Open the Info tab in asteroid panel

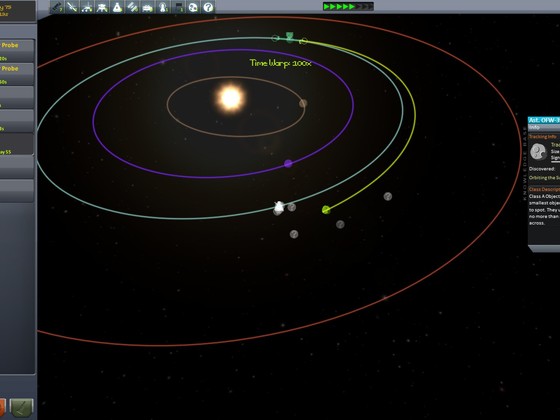click(x=535, y=128)
